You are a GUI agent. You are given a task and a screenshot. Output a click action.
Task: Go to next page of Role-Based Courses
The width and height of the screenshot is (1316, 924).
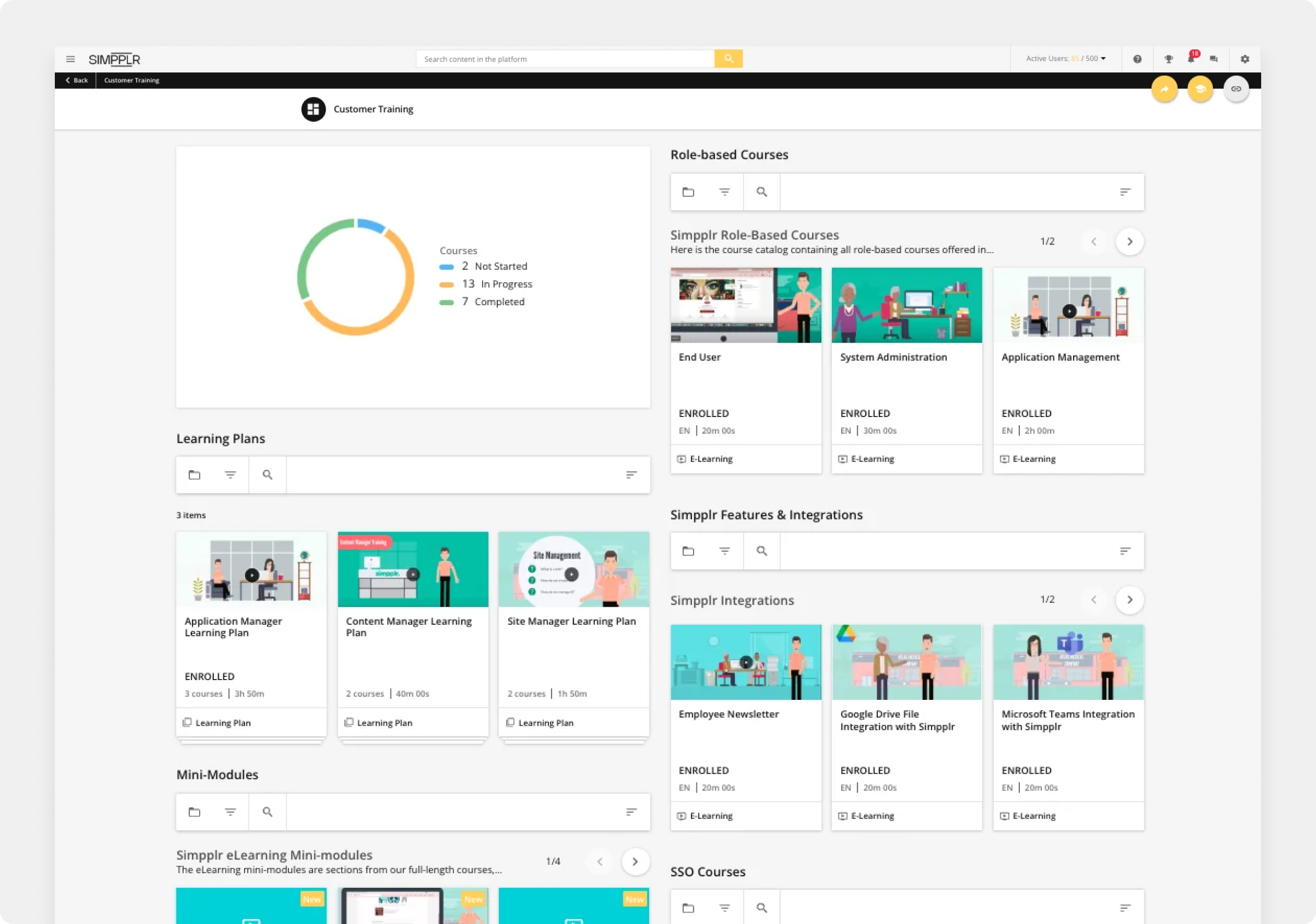[x=1130, y=242]
